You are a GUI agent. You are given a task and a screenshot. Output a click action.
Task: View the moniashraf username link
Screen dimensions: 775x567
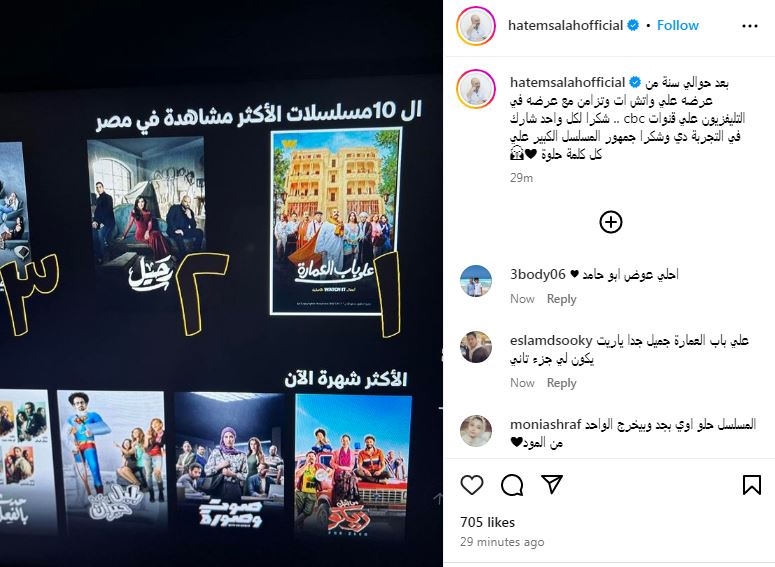545,424
